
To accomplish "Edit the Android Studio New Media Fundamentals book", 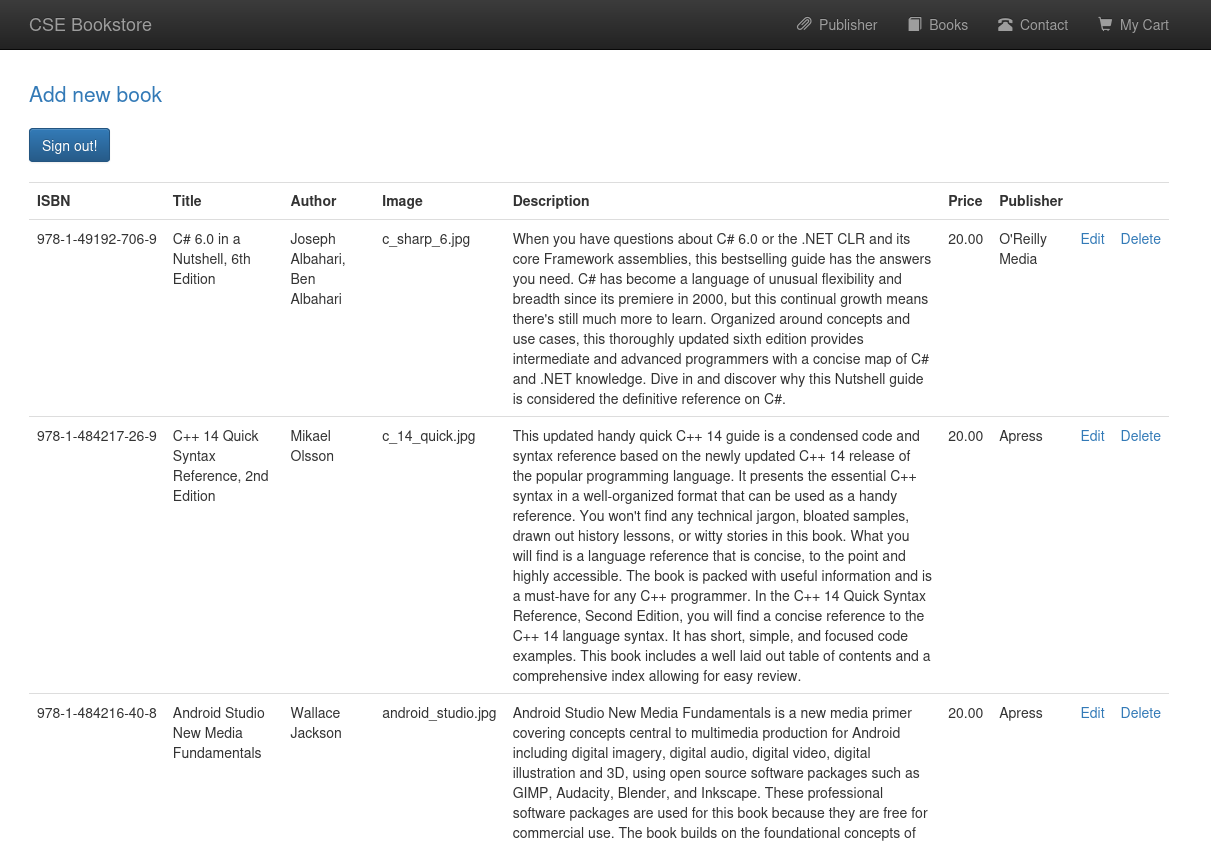I will 1092,713.
